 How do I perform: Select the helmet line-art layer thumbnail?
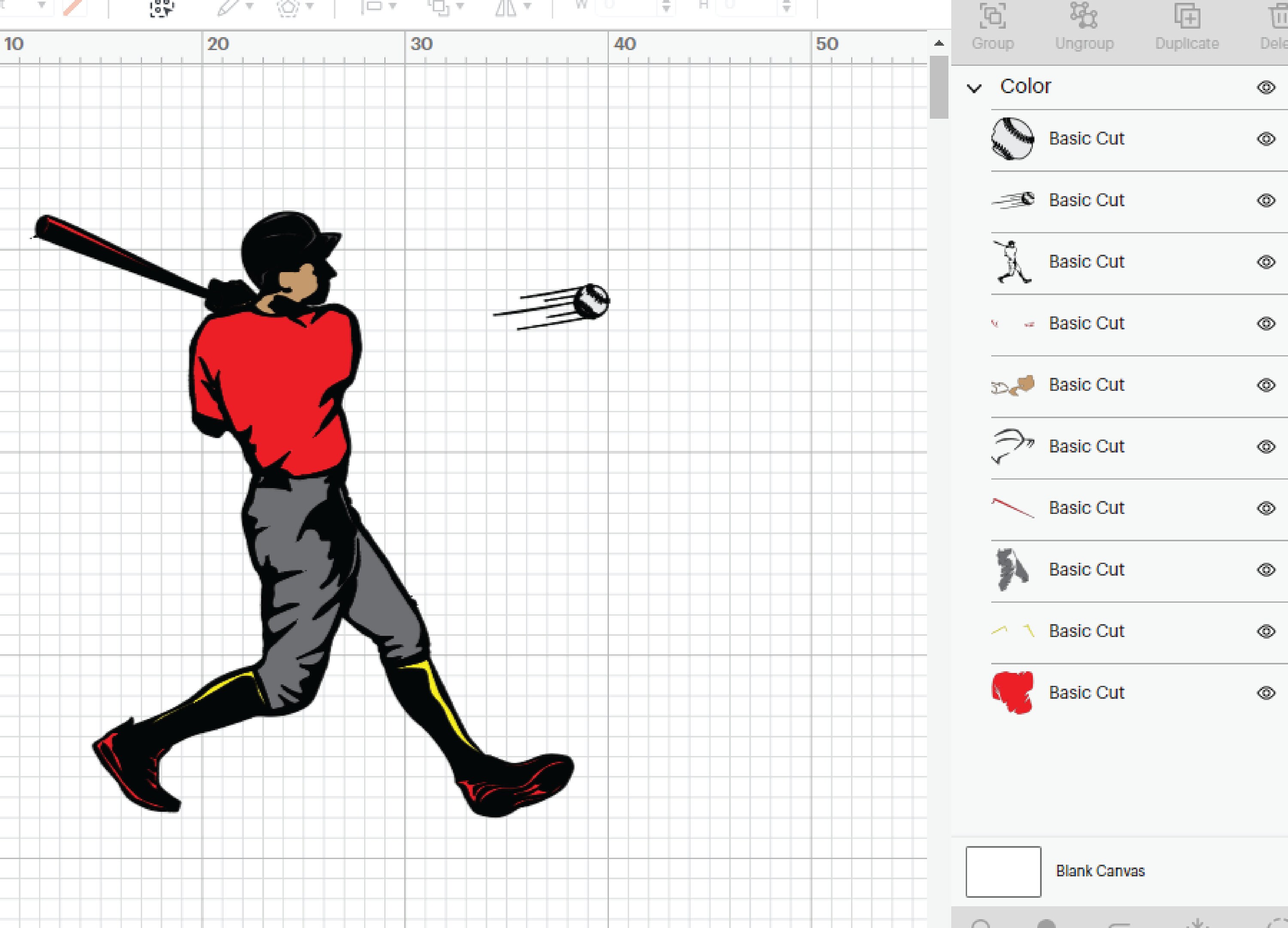(1012, 446)
